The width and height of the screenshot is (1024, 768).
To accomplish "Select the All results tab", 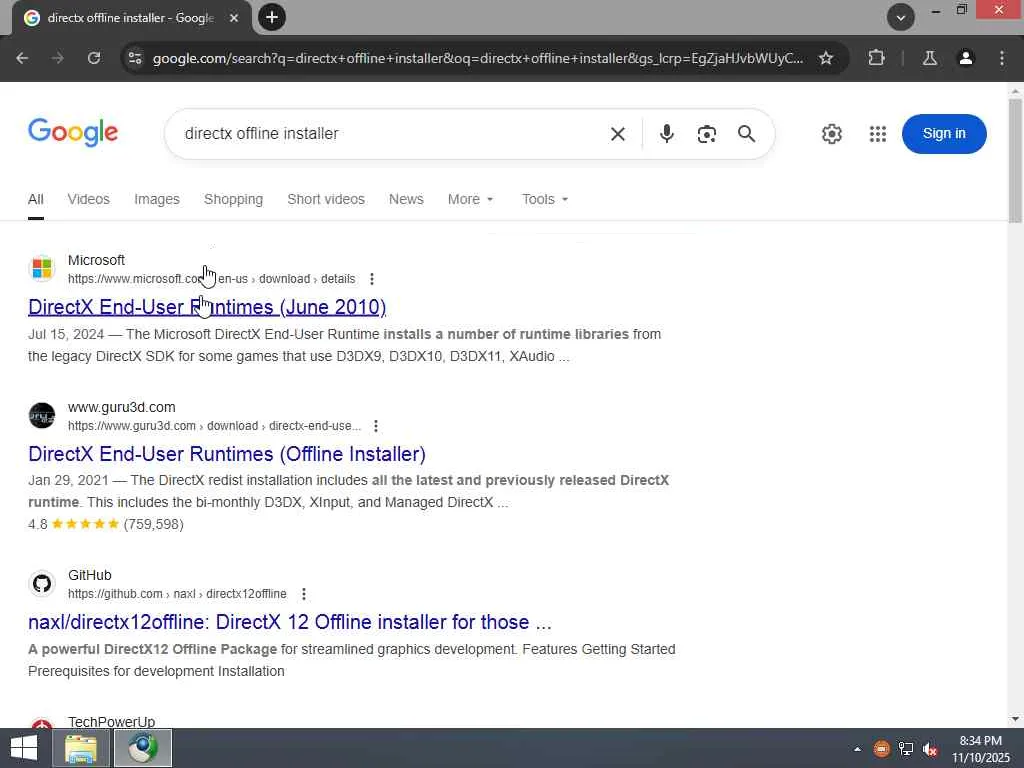I will 36,199.
